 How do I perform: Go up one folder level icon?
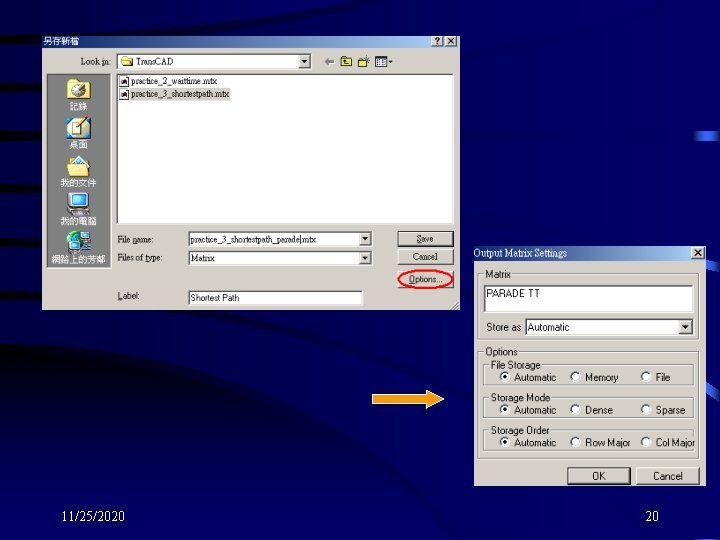(x=346, y=61)
